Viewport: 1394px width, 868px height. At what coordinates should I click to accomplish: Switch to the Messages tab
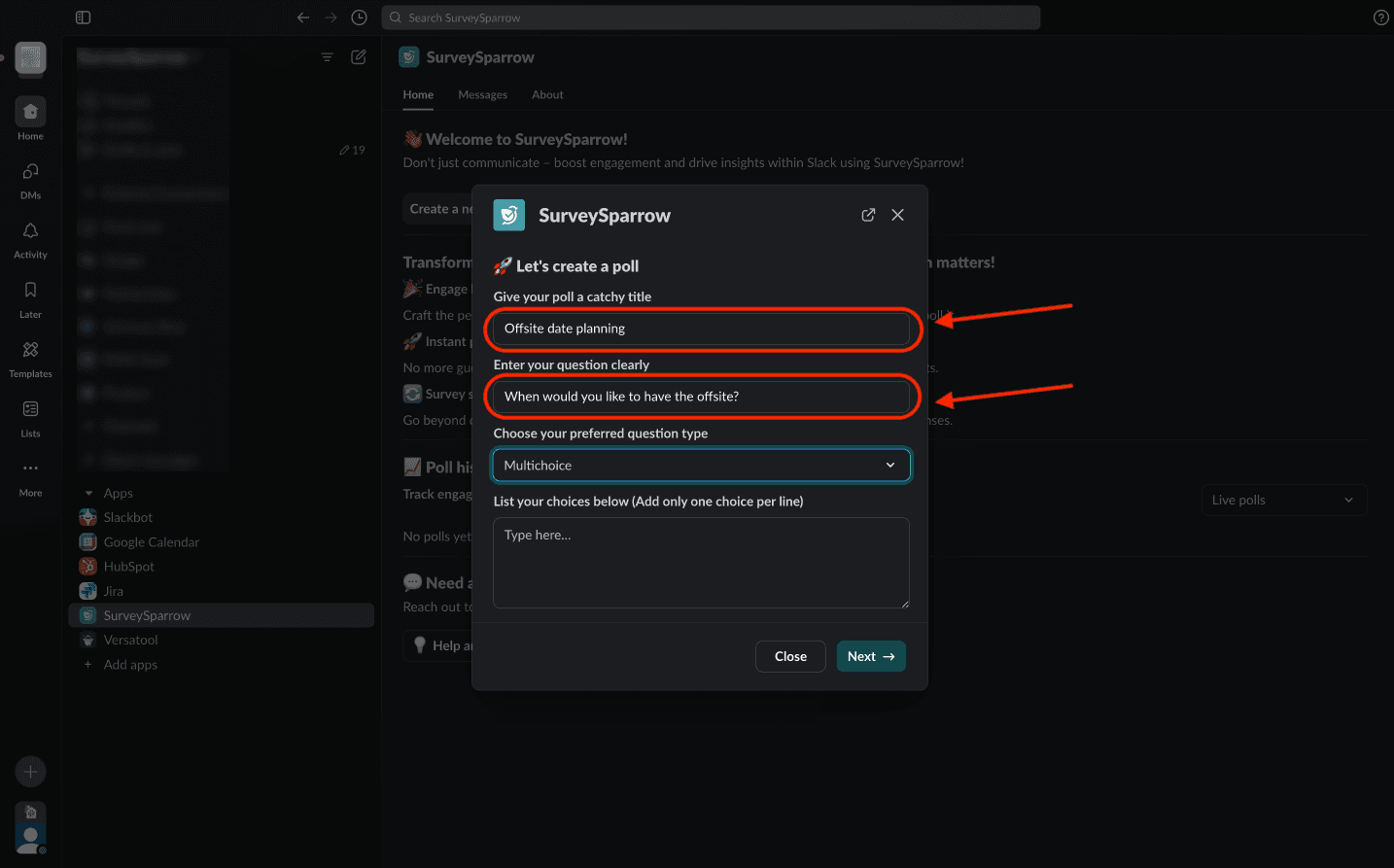pyautogui.click(x=482, y=95)
